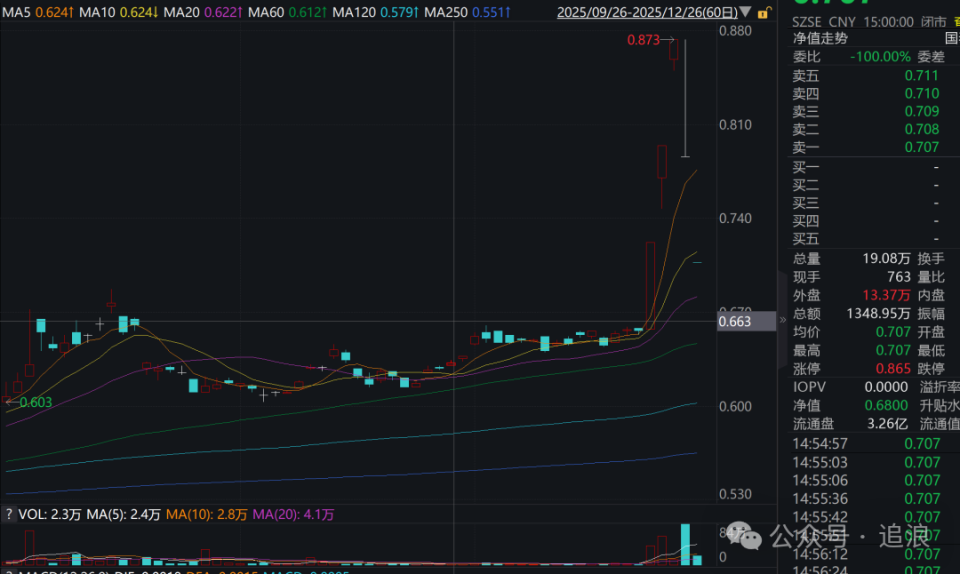Click the 总量 19.08万 value
Image resolution: width=960 pixels, height=574 pixels.
886,258
